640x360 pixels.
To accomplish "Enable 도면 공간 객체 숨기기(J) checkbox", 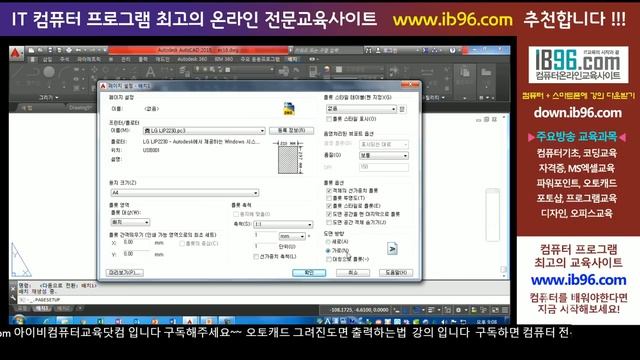I will (329, 222).
